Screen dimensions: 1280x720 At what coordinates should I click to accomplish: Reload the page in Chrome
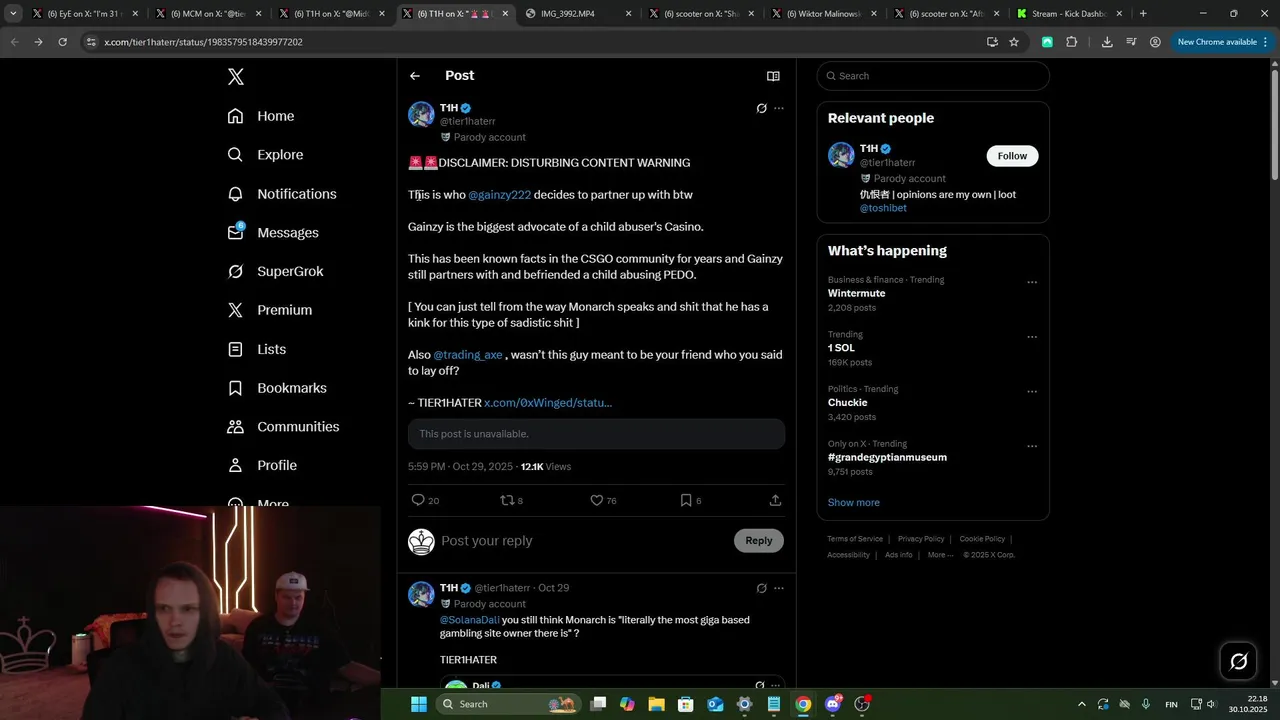tap(62, 42)
